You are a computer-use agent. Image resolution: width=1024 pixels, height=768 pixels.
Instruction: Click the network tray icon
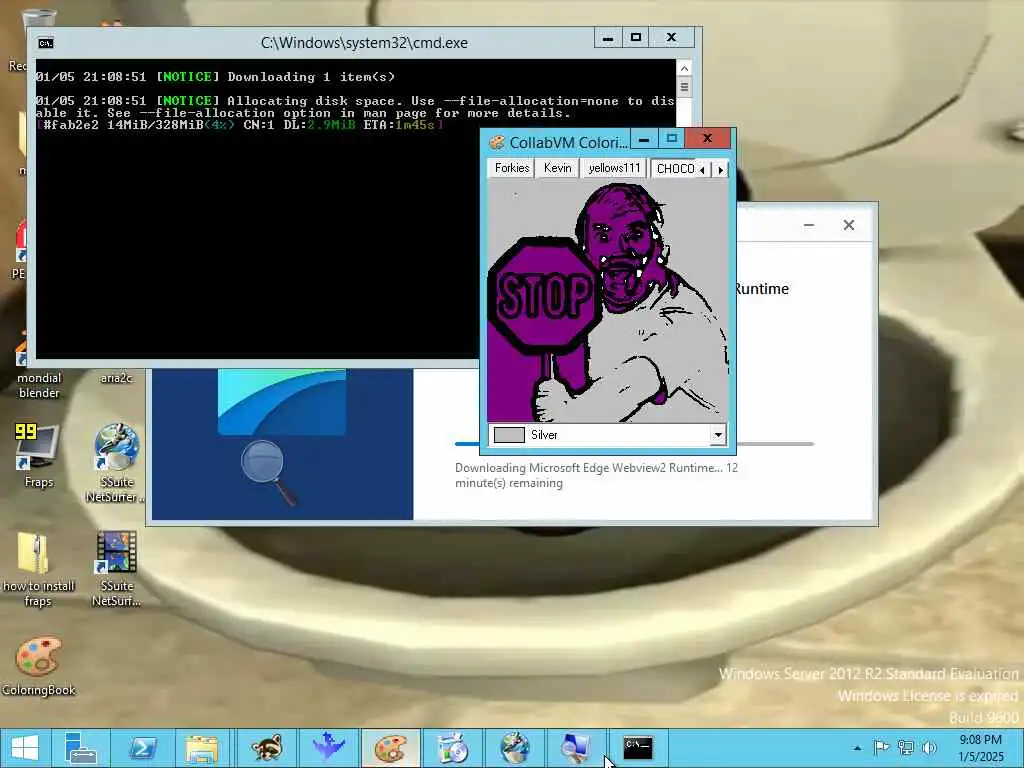pyautogui.click(x=905, y=748)
